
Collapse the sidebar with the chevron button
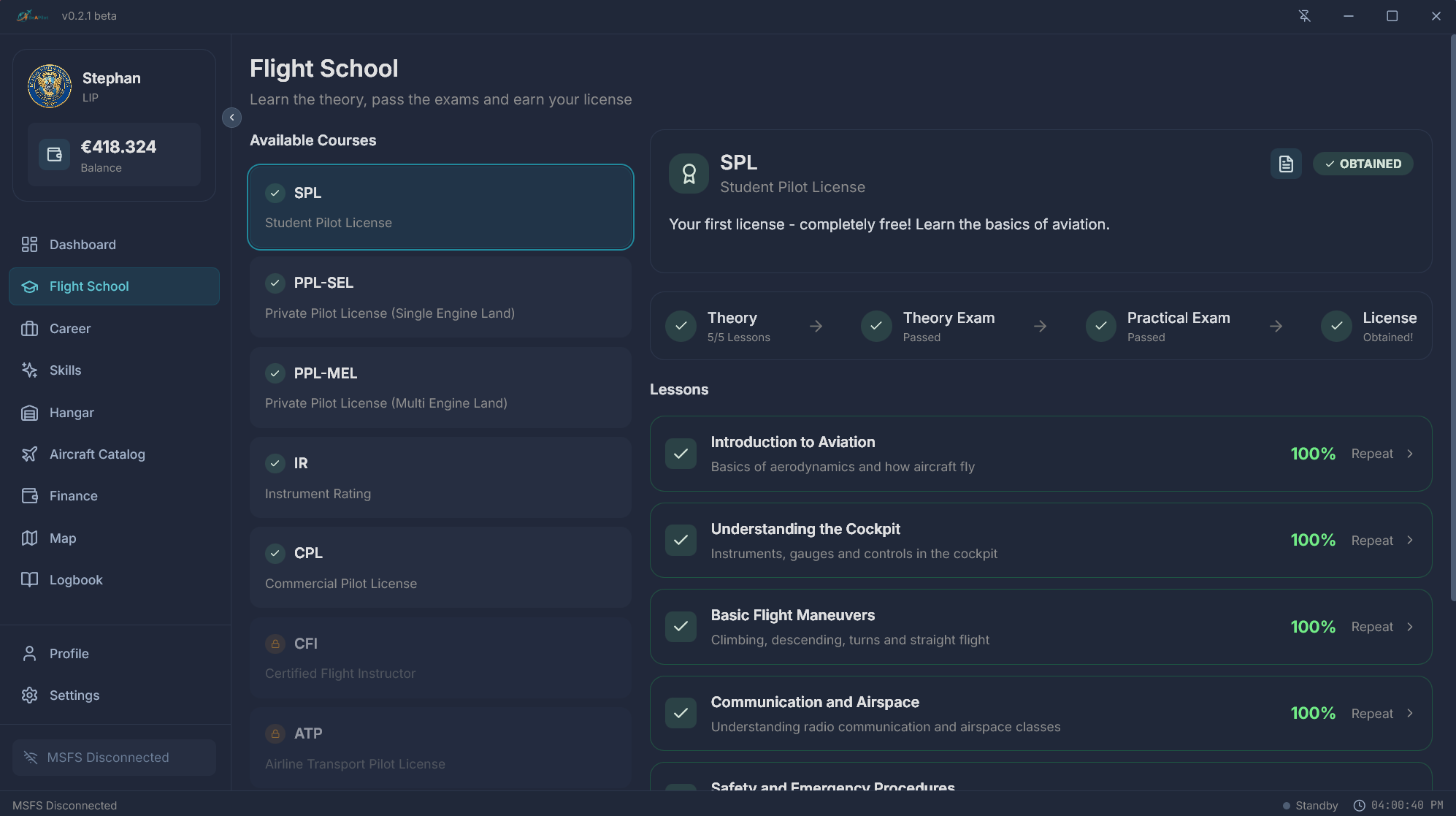click(231, 118)
